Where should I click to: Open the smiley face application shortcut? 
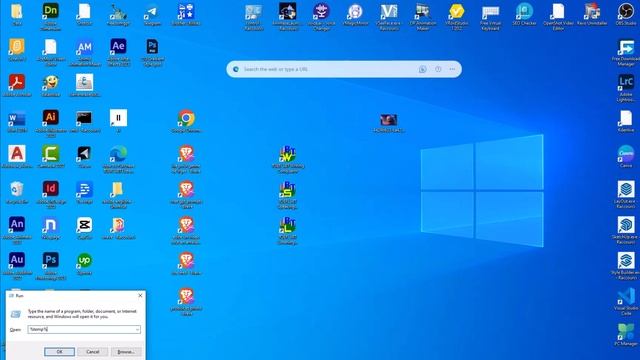tap(51, 82)
